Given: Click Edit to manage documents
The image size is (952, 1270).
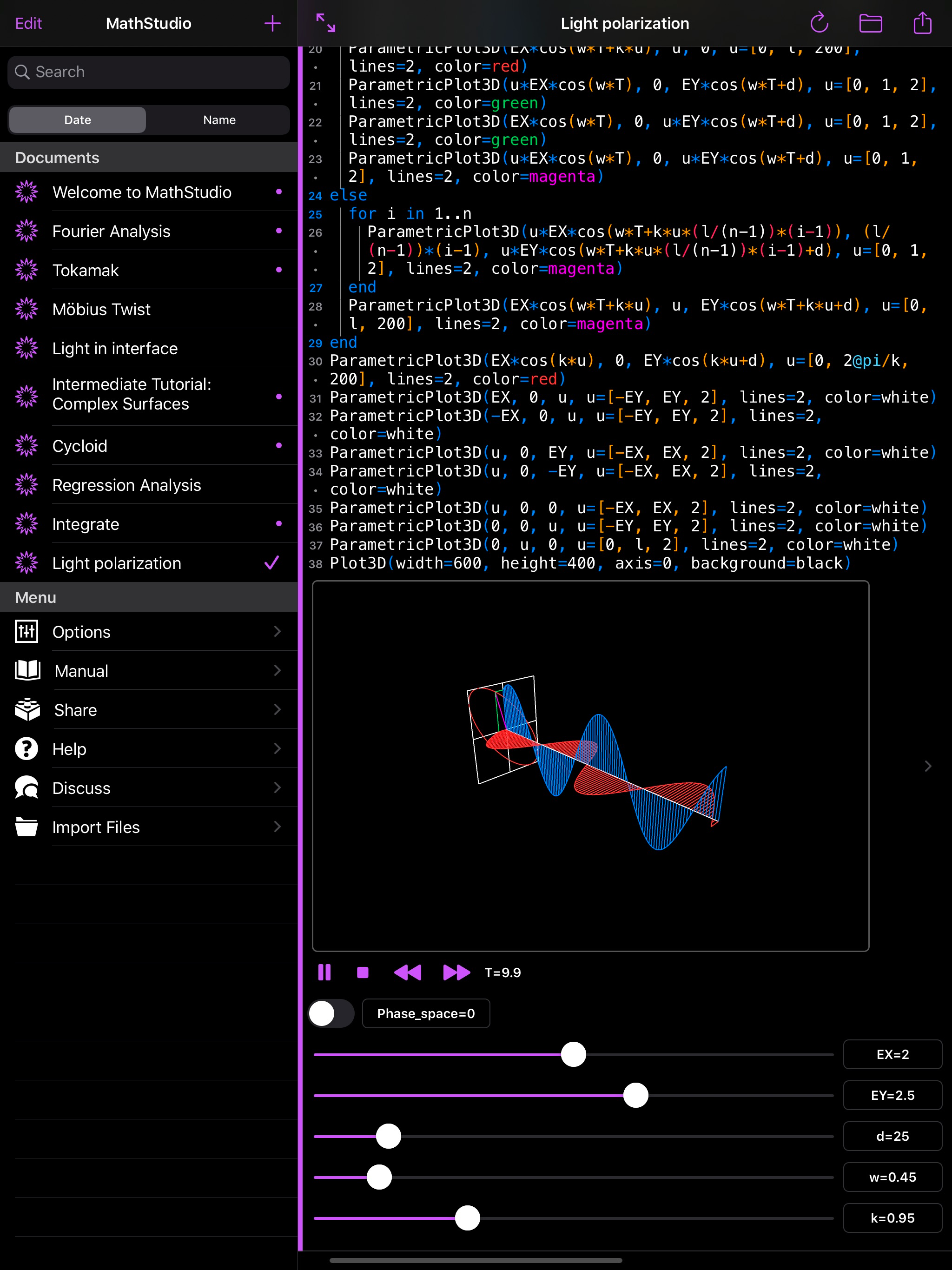Looking at the screenshot, I should (x=29, y=24).
